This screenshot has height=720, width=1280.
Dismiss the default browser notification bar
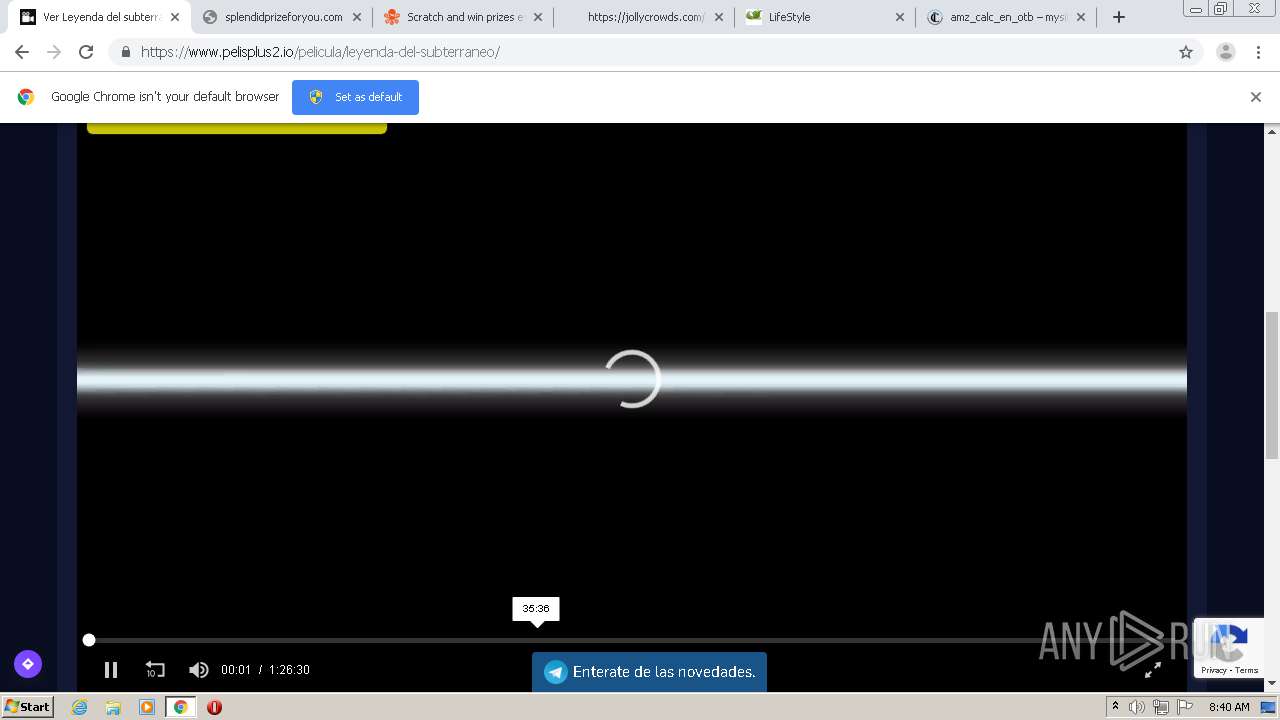[x=1256, y=97]
